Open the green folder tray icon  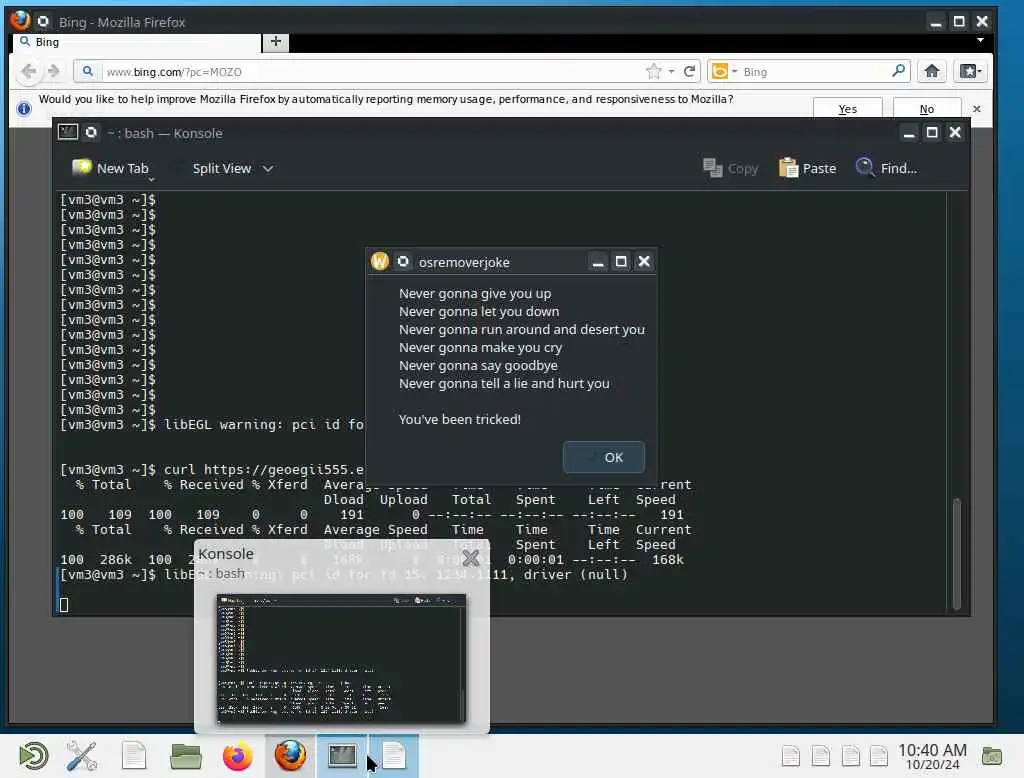pyautogui.click(x=992, y=756)
